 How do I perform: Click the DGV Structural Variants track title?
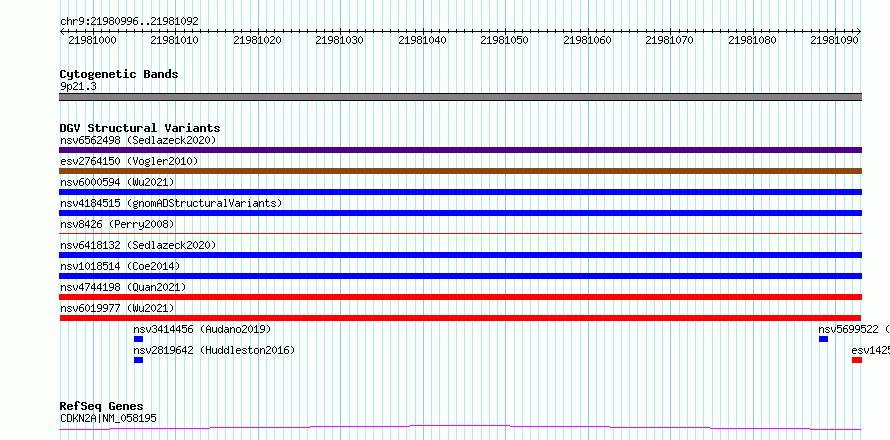(140, 128)
